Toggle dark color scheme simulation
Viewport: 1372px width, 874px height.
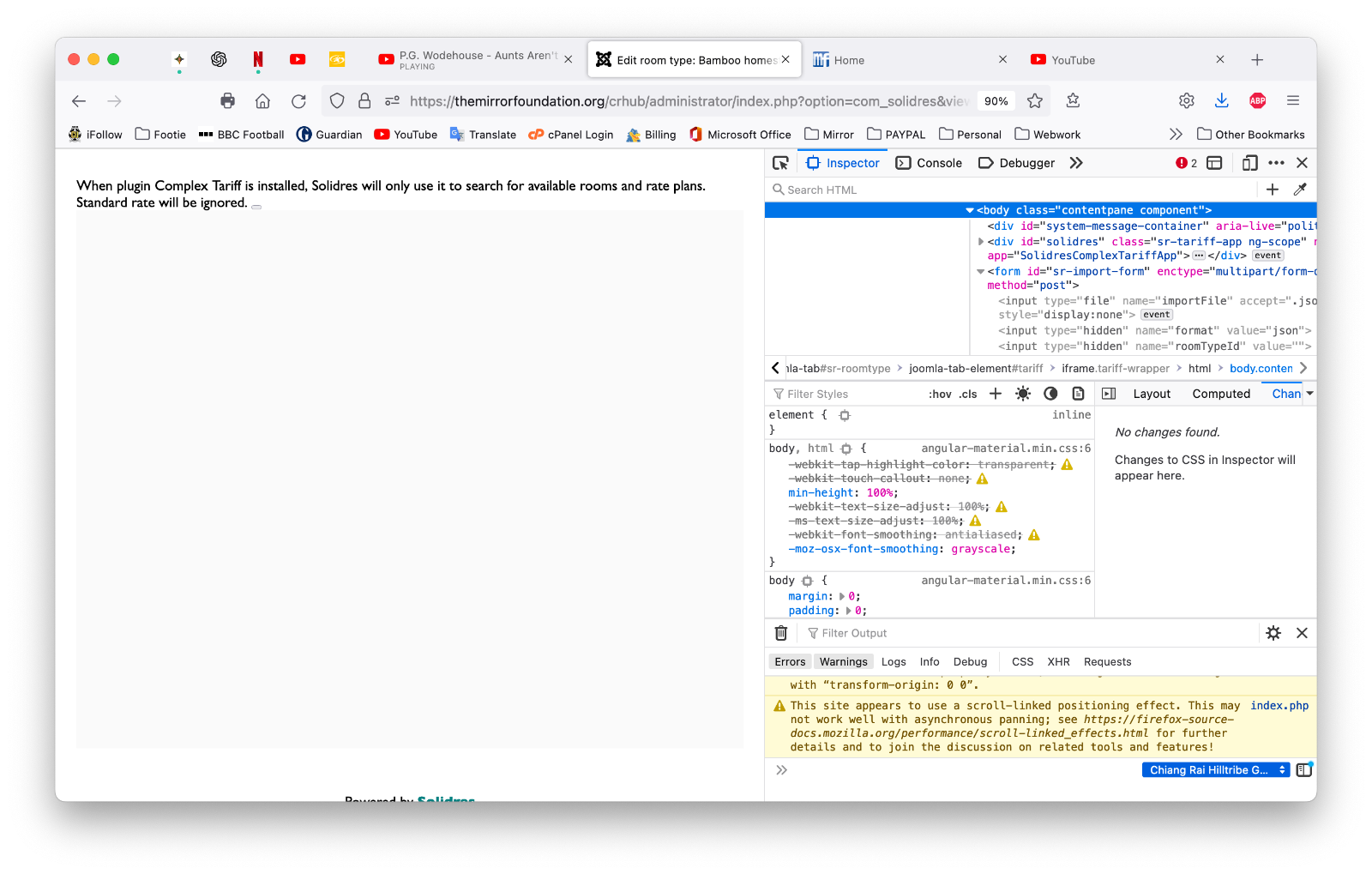click(x=1050, y=394)
